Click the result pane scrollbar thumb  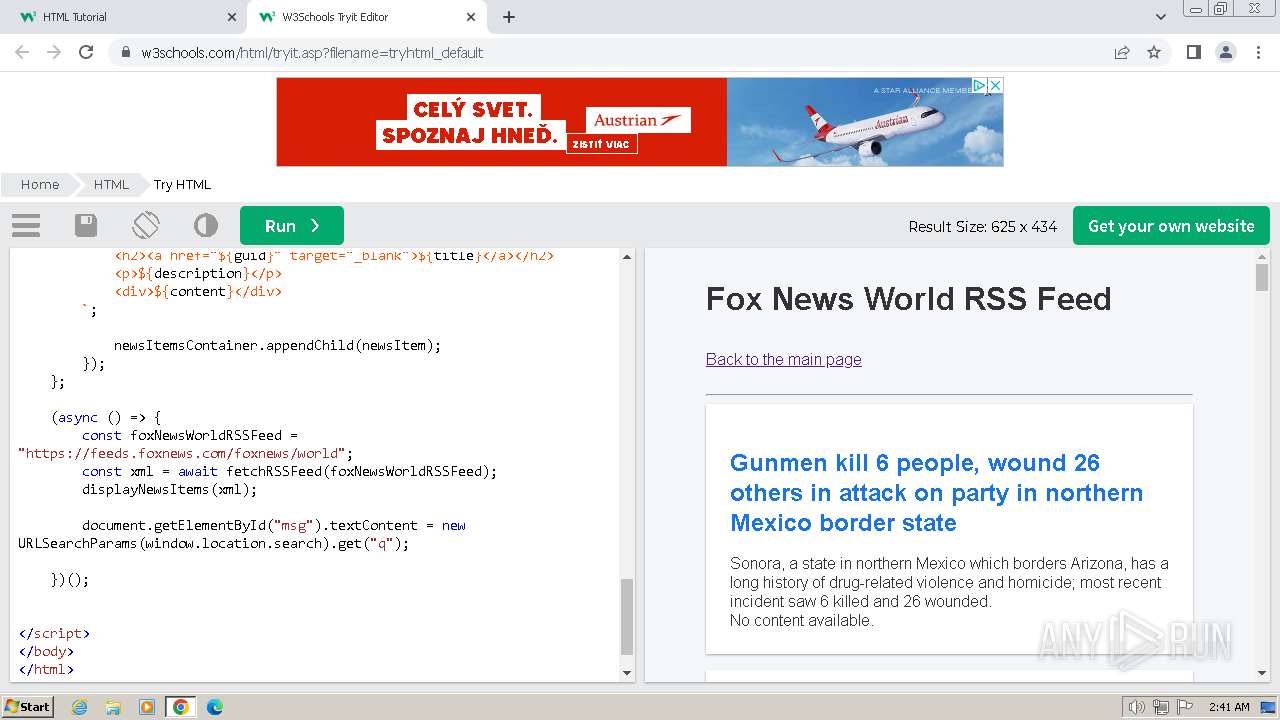pyautogui.click(x=1262, y=277)
